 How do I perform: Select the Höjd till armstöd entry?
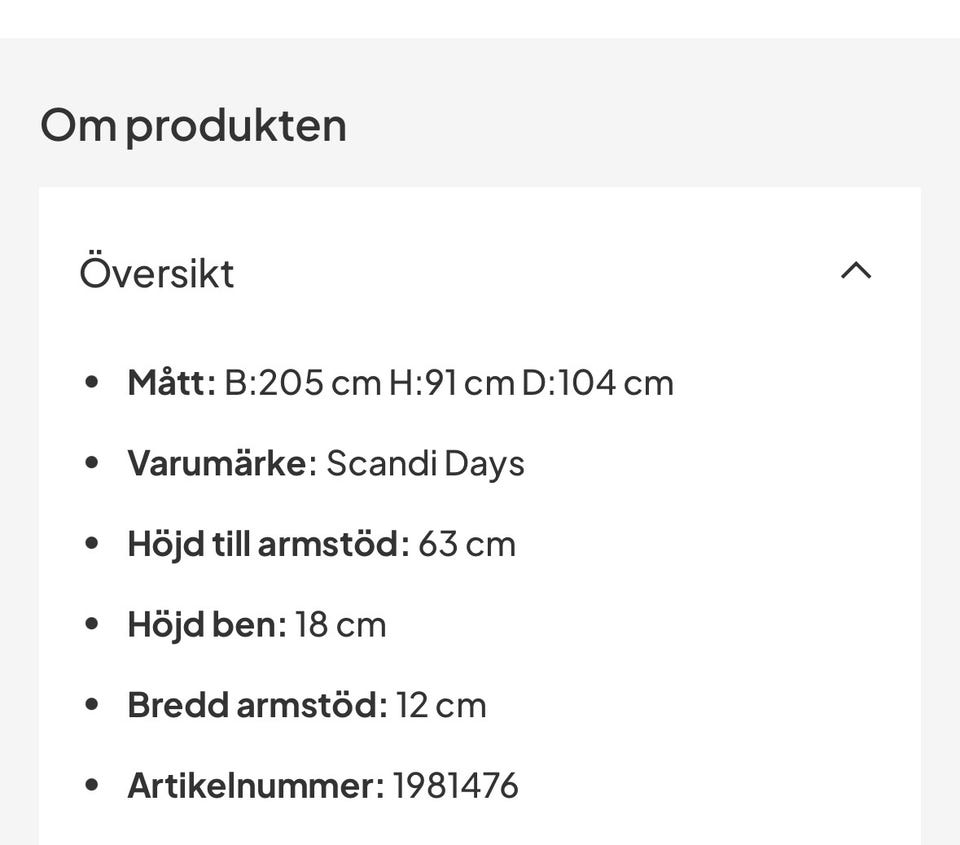click(x=320, y=542)
